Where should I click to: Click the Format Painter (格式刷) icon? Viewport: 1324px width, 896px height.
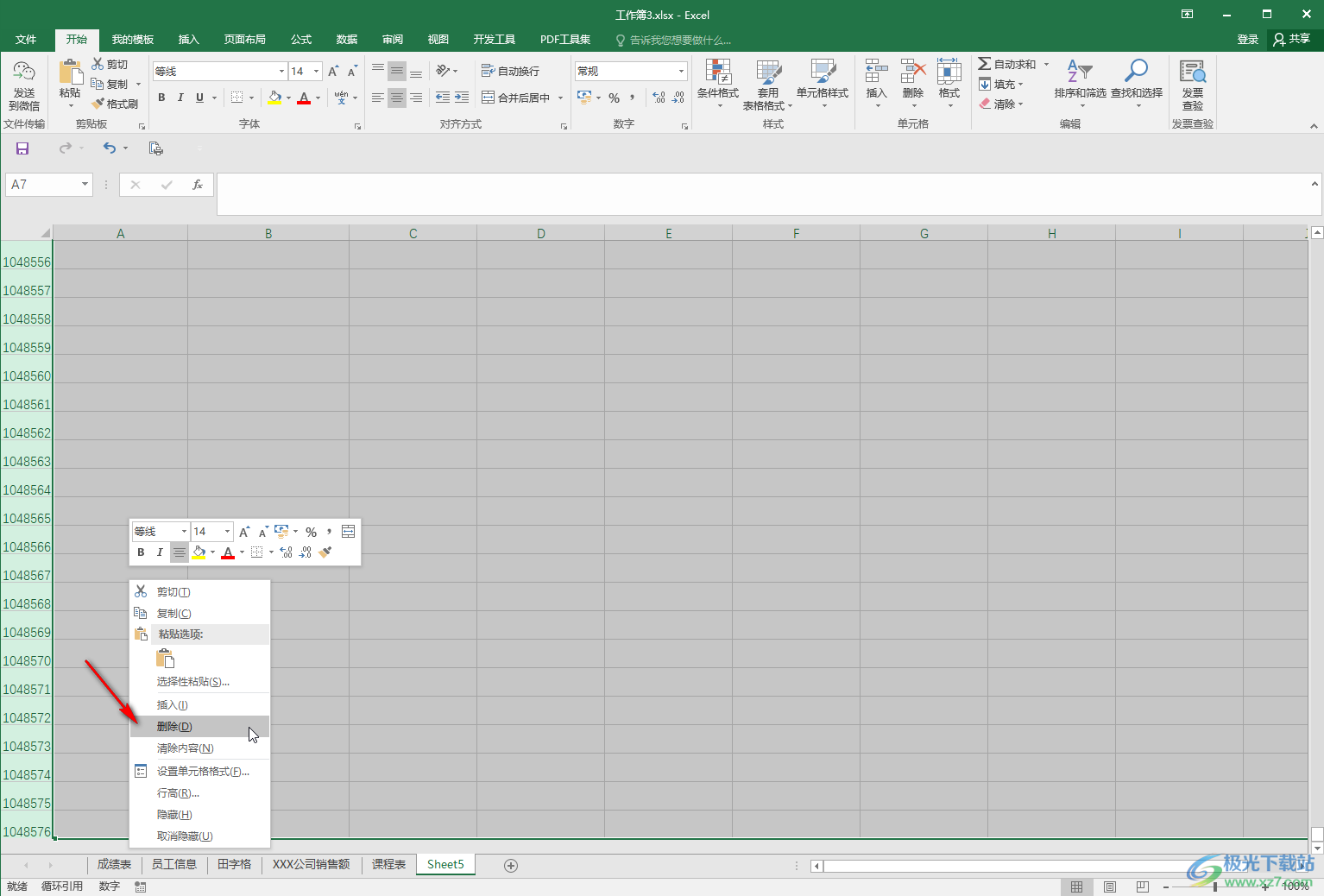click(98, 104)
